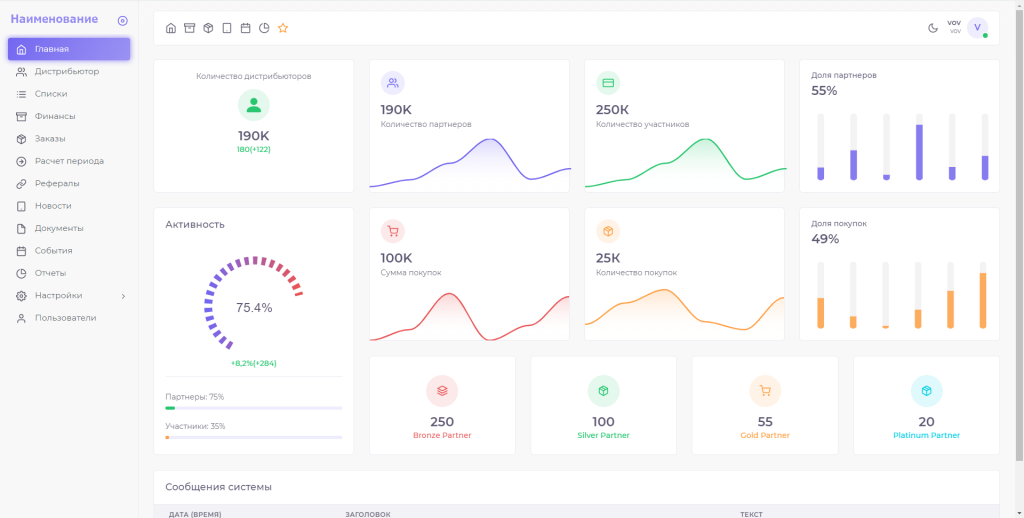
Task: Select Финансы in the sidebar menu
Action: pos(54,116)
